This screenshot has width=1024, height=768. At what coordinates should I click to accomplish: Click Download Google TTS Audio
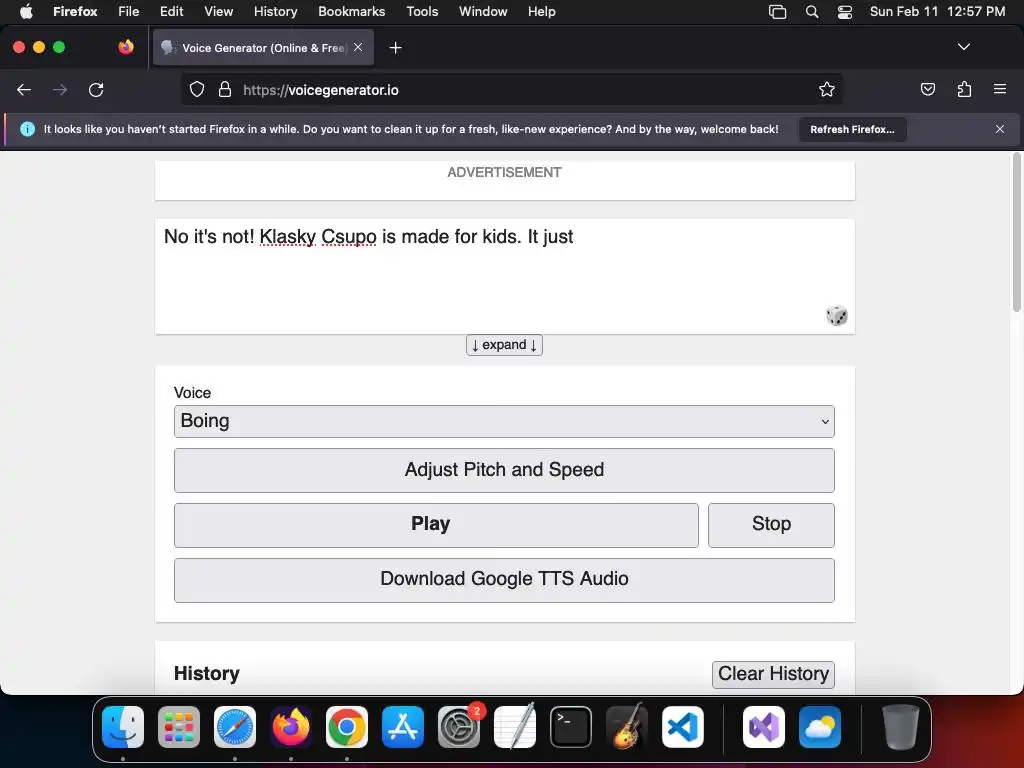pyautogui.click(x=504, y=580)
